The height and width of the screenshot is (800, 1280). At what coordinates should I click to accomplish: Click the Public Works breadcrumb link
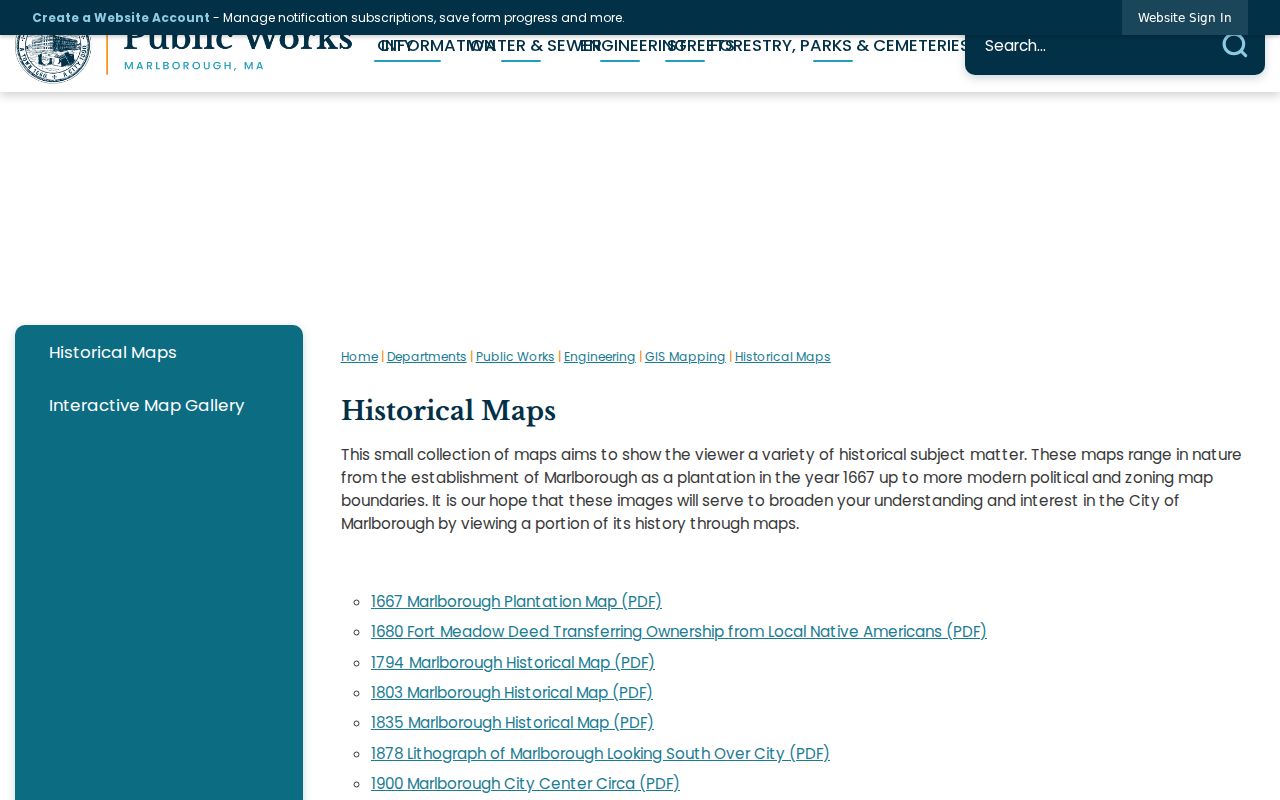(x=515, y=357)
